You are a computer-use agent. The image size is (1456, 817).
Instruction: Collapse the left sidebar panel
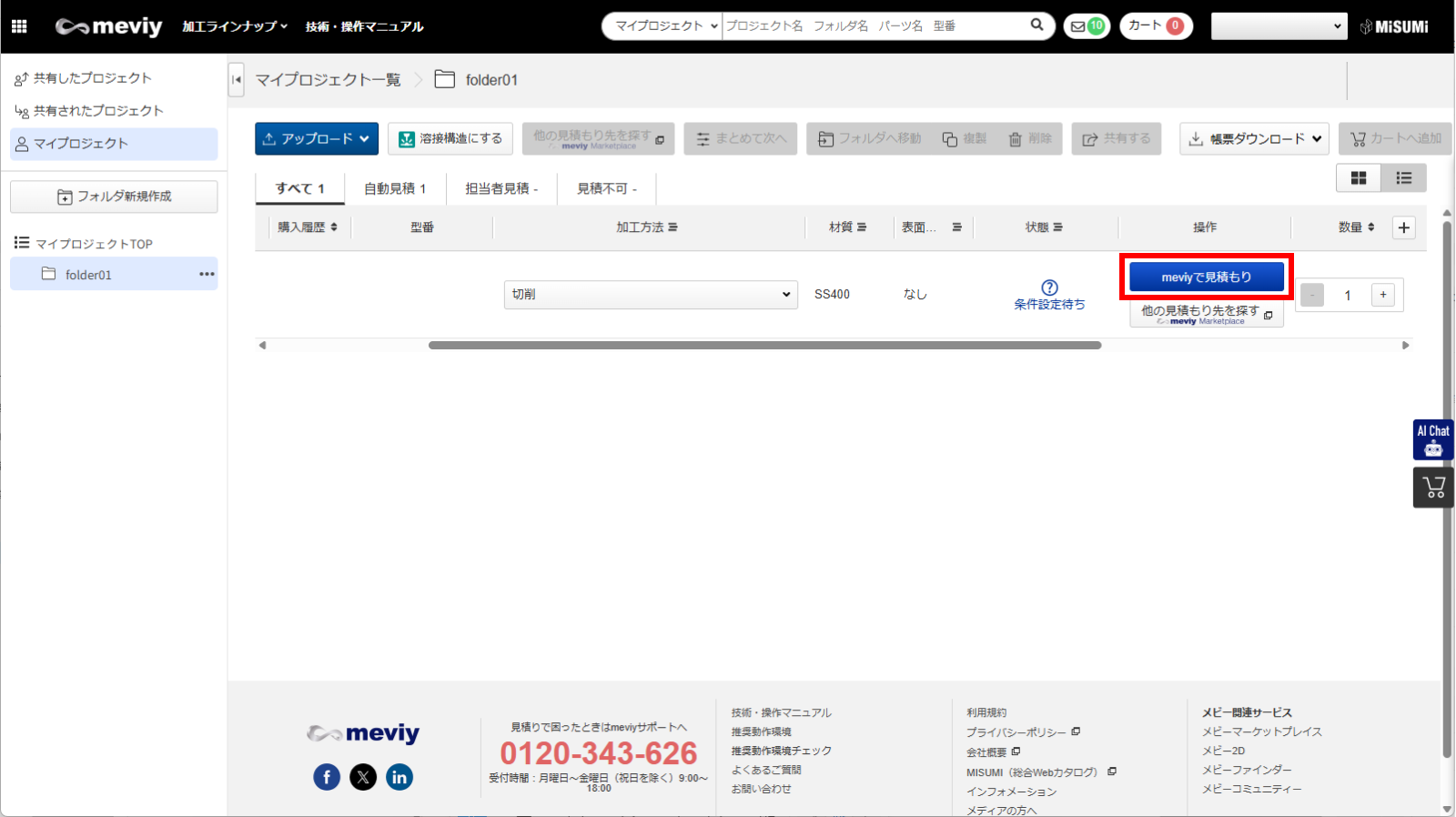237,80
